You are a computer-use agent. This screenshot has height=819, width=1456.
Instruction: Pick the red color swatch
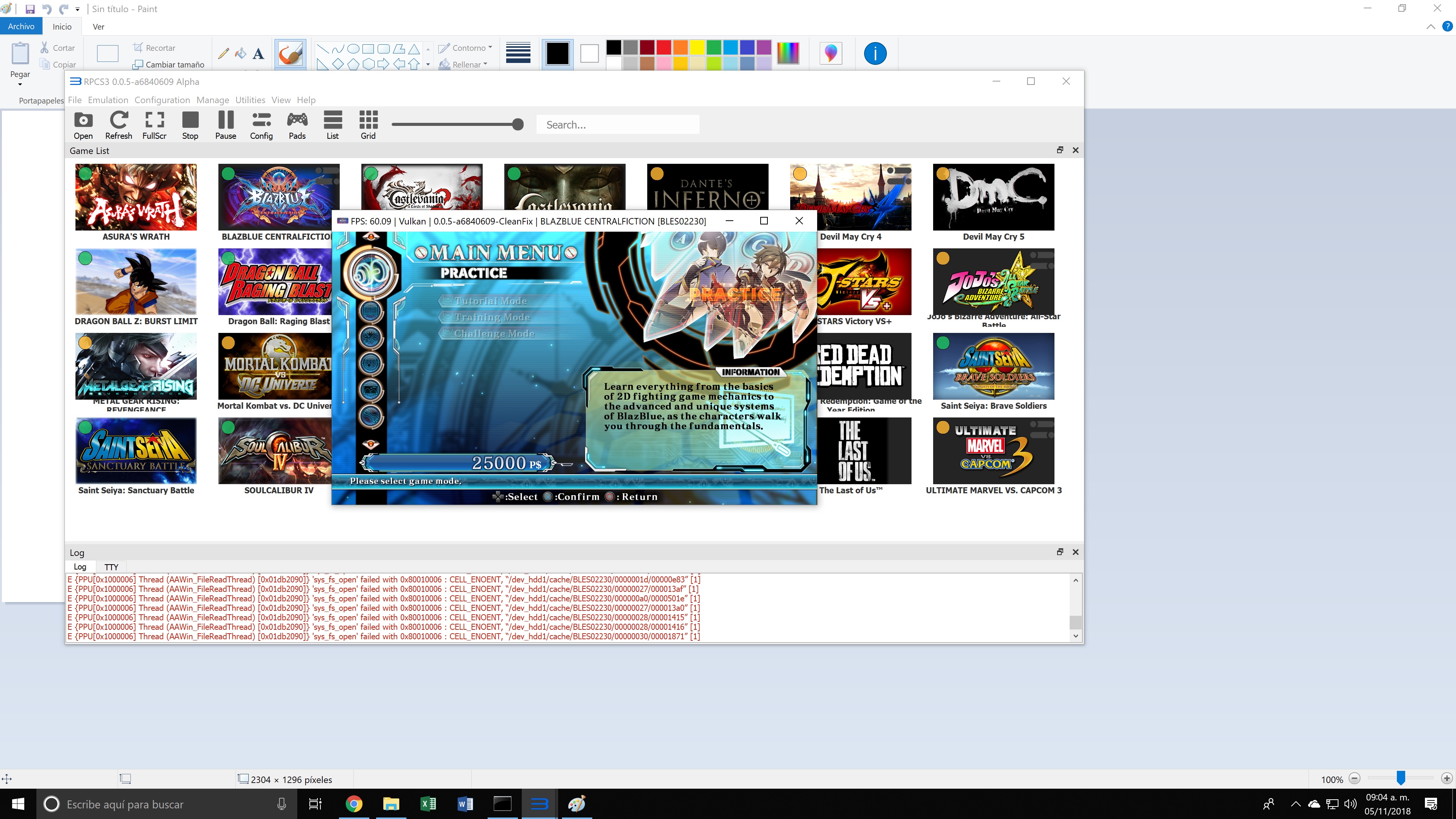[x=664, y=47]
